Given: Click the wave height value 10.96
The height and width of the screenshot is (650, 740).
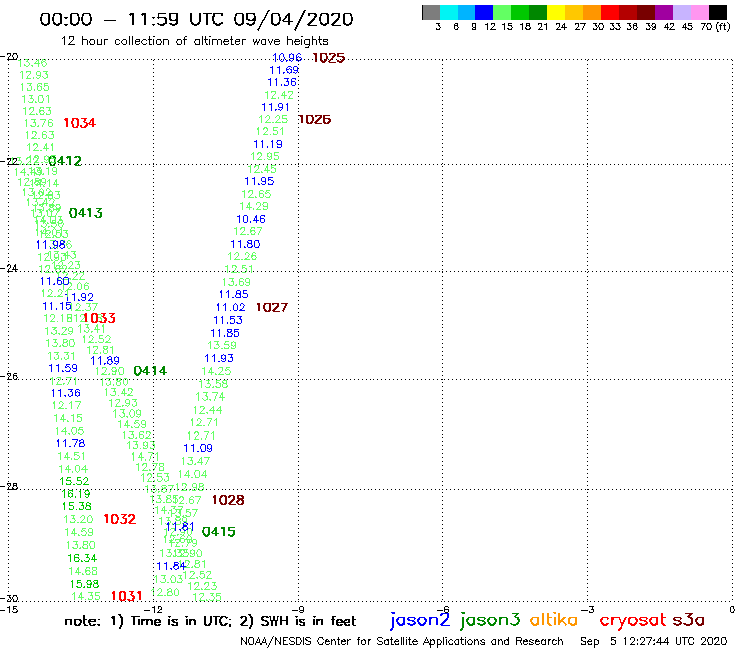Looking at the screenshot, I should (x=287, y=58).
